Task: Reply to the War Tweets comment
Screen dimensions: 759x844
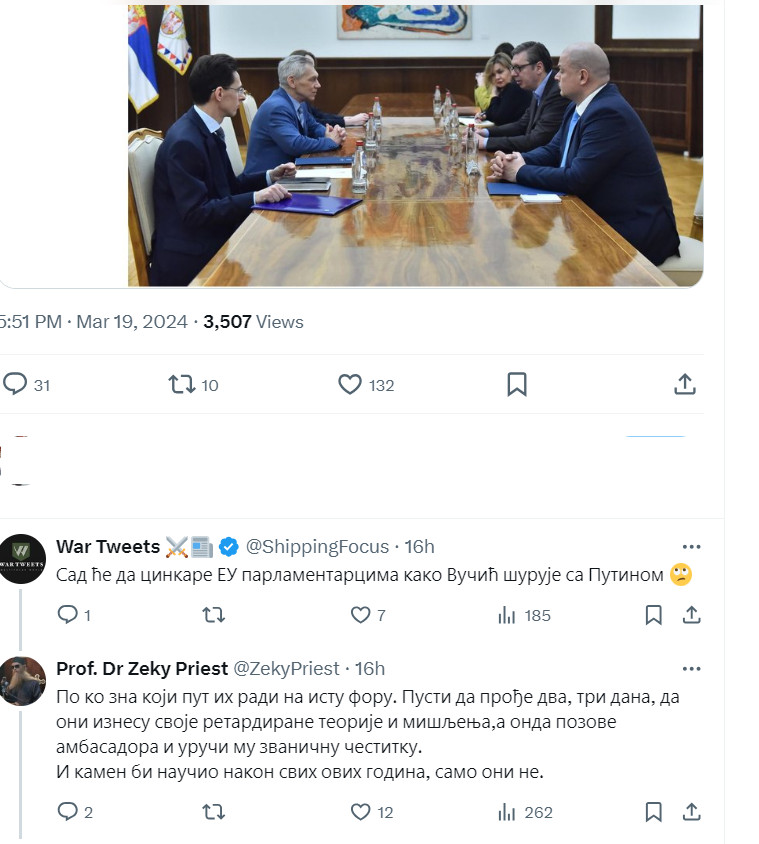Action: (x=68, y=615)
